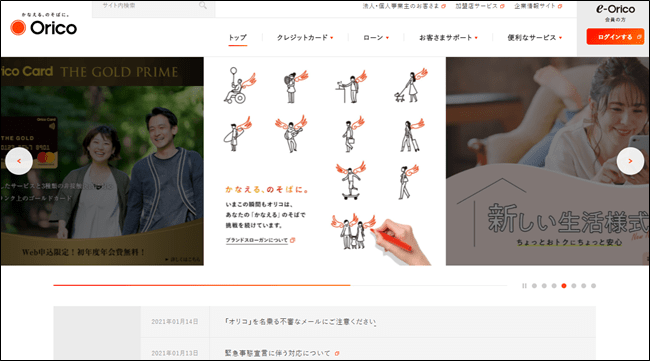This screenshot has width=650, height=361.
Task: Open the Gold Prime card banner
Action: pyautogui.click(x=102, y=161)
